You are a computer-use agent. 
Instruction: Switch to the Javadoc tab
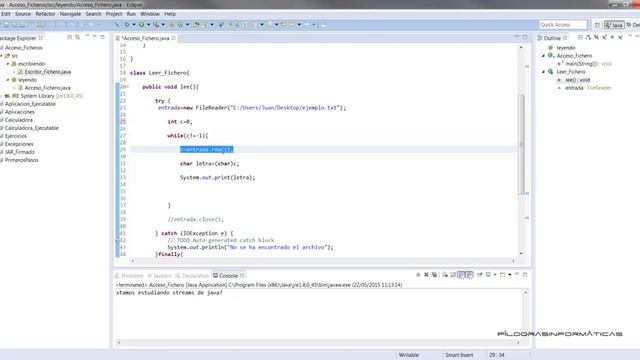[160, 276]
